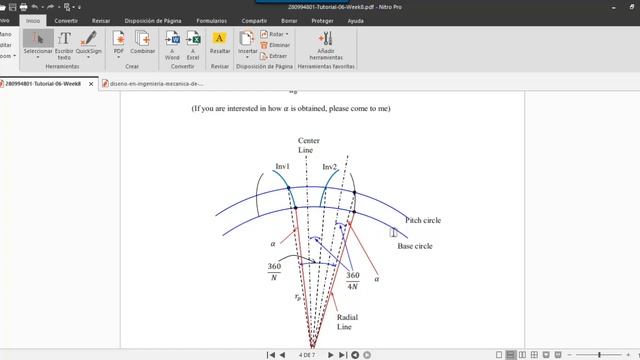Viewport: 640px width, 360px height.
Task: Open customize quick access toolbar dropdown
Action: pyautogui.click(x=79, y=7)
